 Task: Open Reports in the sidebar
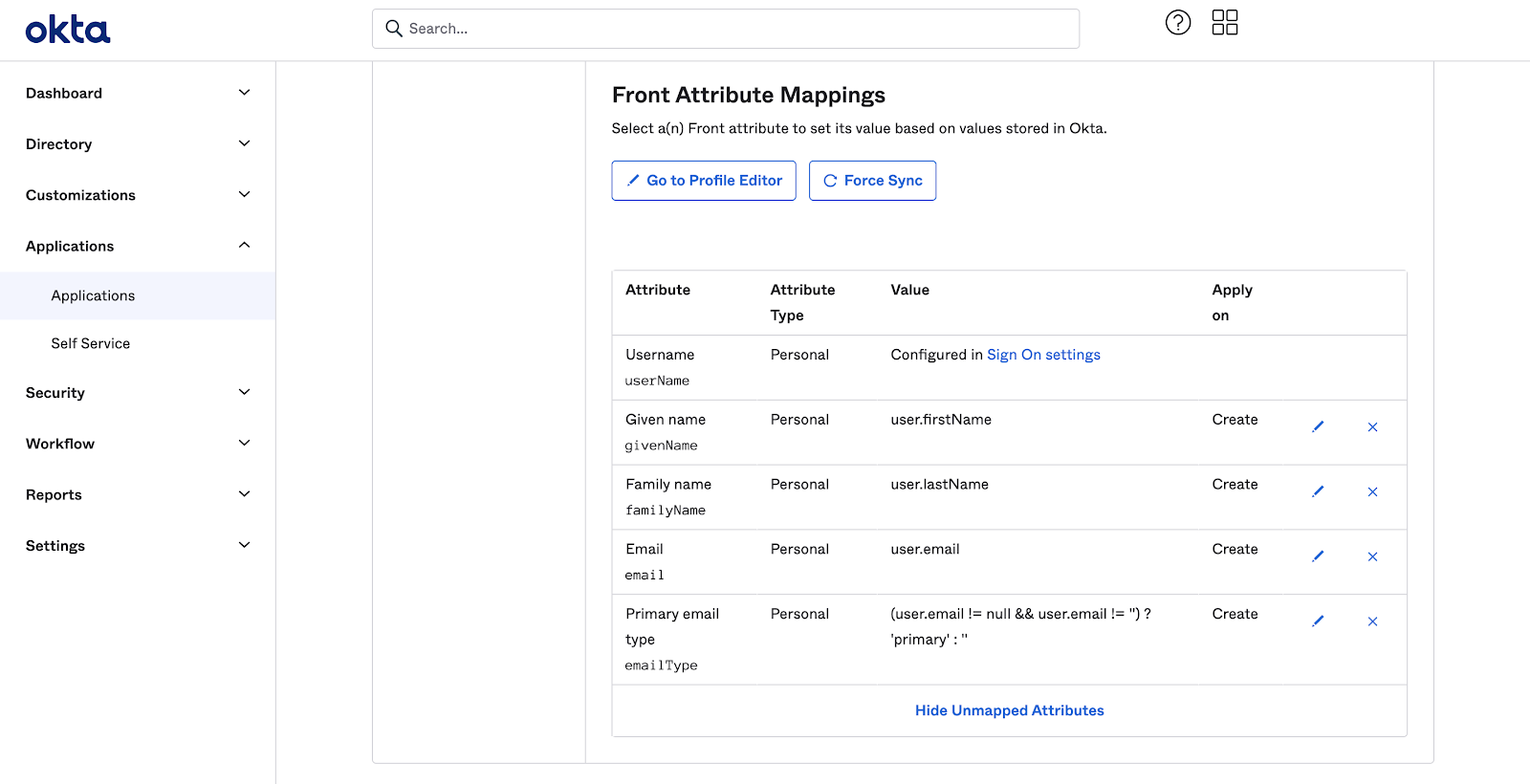tap(54, 495)
